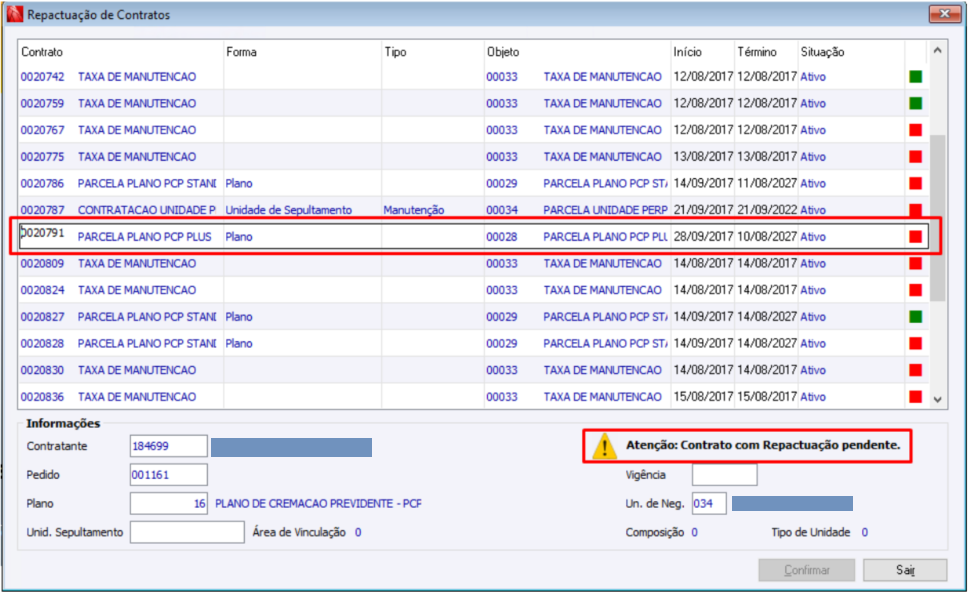Click the yellow warning triangle icon
The height and width of the screenshot is (594, 969).
click(604, 446)
